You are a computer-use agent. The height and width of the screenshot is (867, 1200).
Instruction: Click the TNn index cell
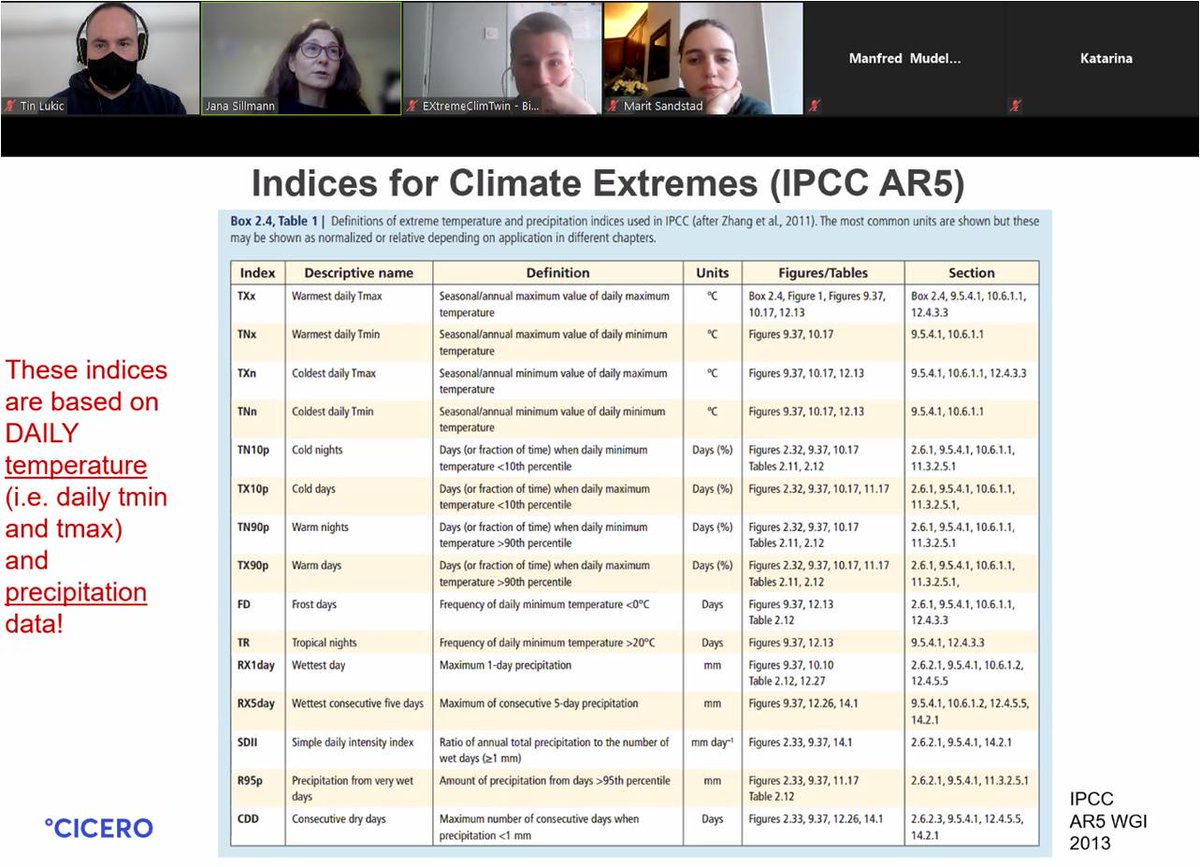tap(258, 419)
